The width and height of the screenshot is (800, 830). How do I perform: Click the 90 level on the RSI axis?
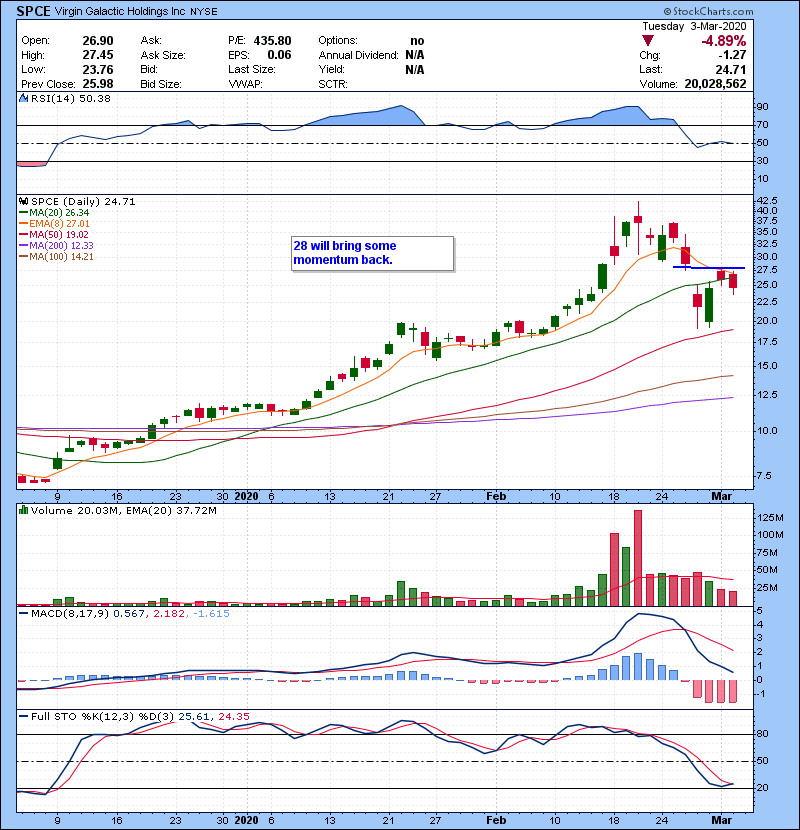762,107
